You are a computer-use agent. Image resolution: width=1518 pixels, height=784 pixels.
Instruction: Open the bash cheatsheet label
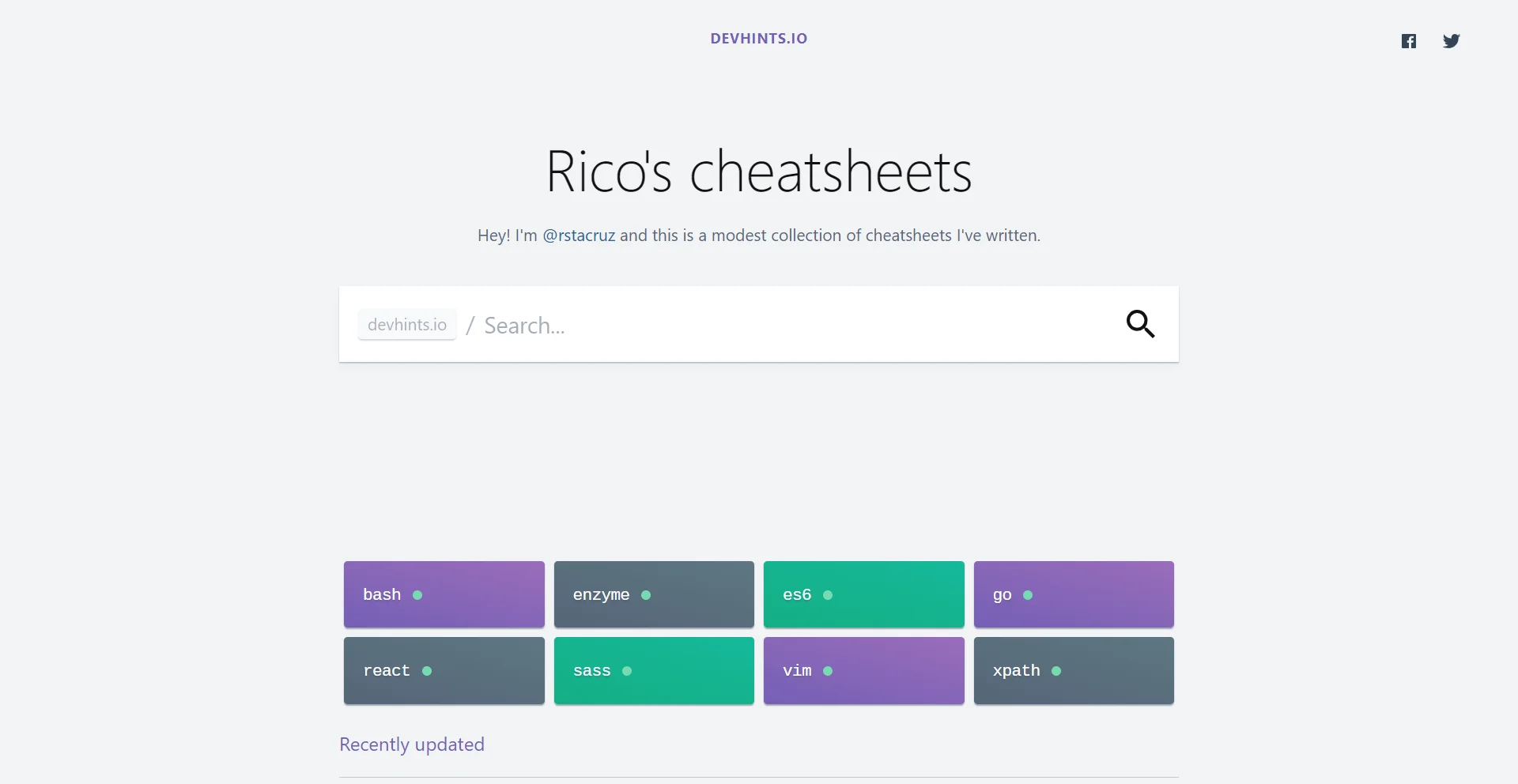[382, 594]
